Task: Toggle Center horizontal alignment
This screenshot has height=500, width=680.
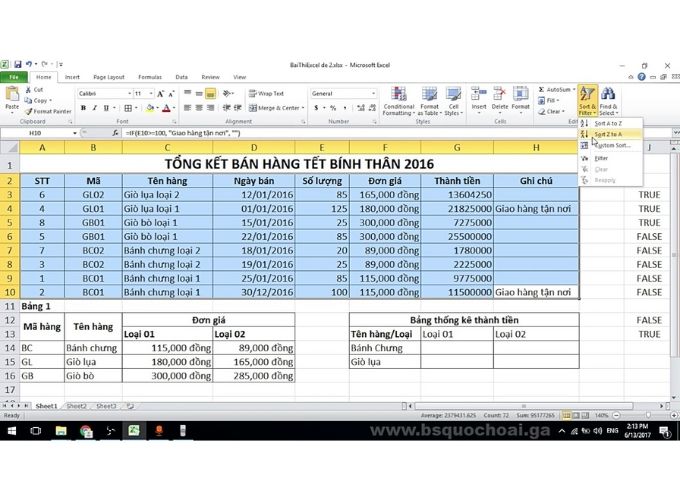Action: click(x=199, y=108)
